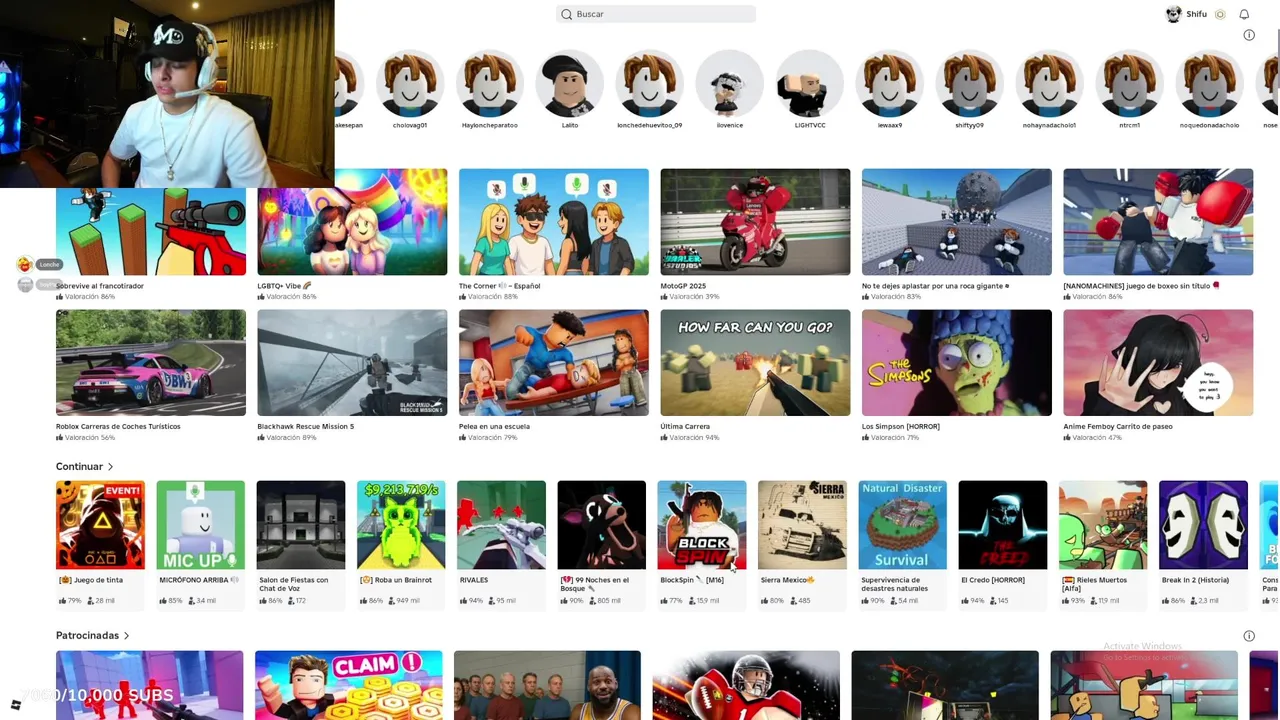Open the Continuar section heading
The image size is (1280, 720).
[79, 467]
